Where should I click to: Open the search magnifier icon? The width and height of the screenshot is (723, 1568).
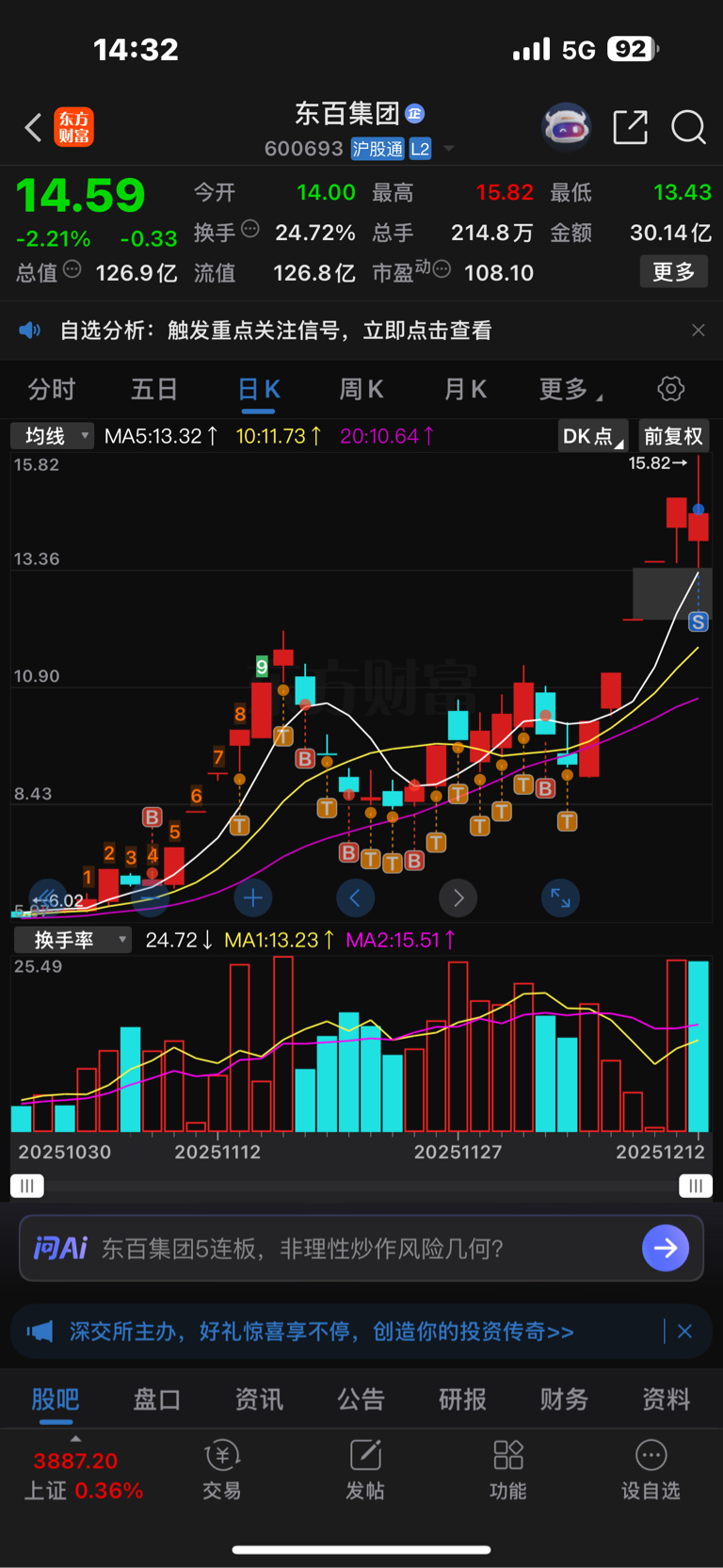pos(688,127)
